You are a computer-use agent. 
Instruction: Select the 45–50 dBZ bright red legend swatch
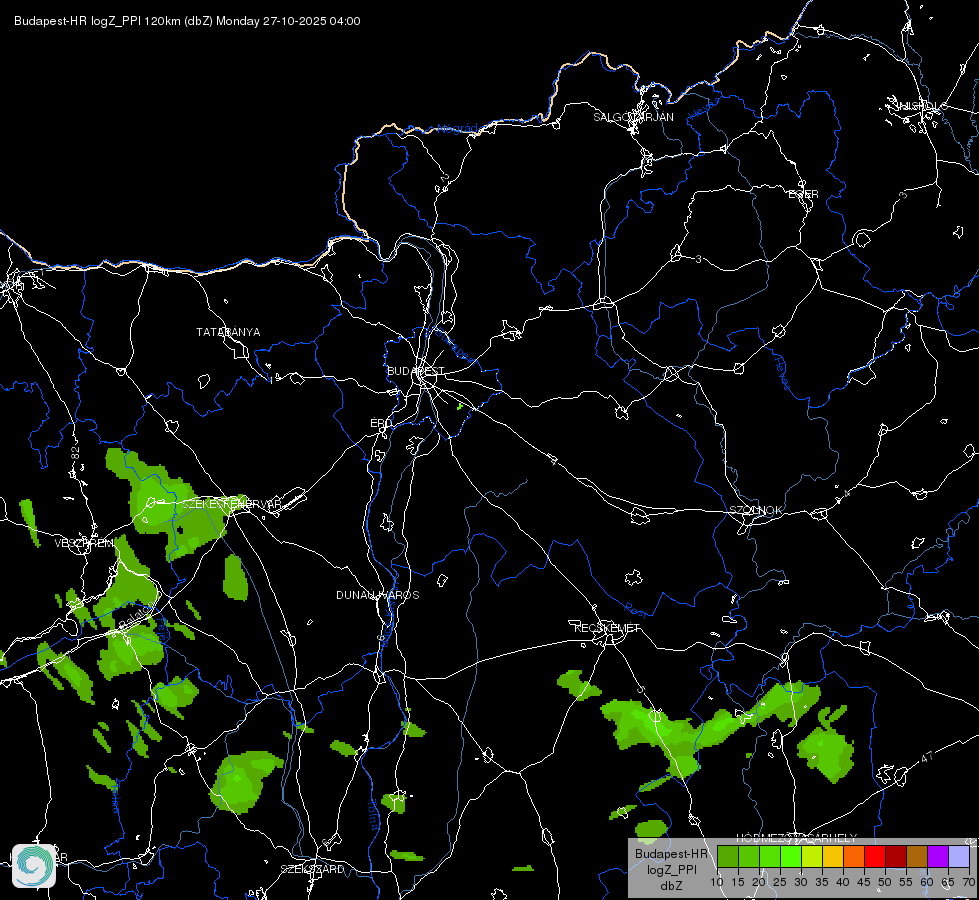[875, 856]
